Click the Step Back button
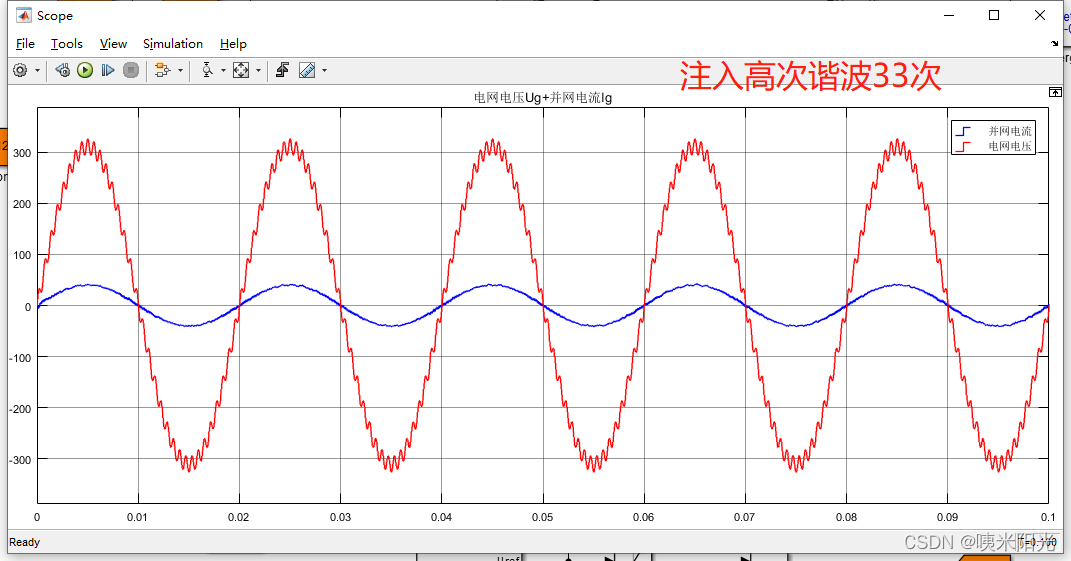The width and height of the screenshot is (1071, 561). point(63,70)
